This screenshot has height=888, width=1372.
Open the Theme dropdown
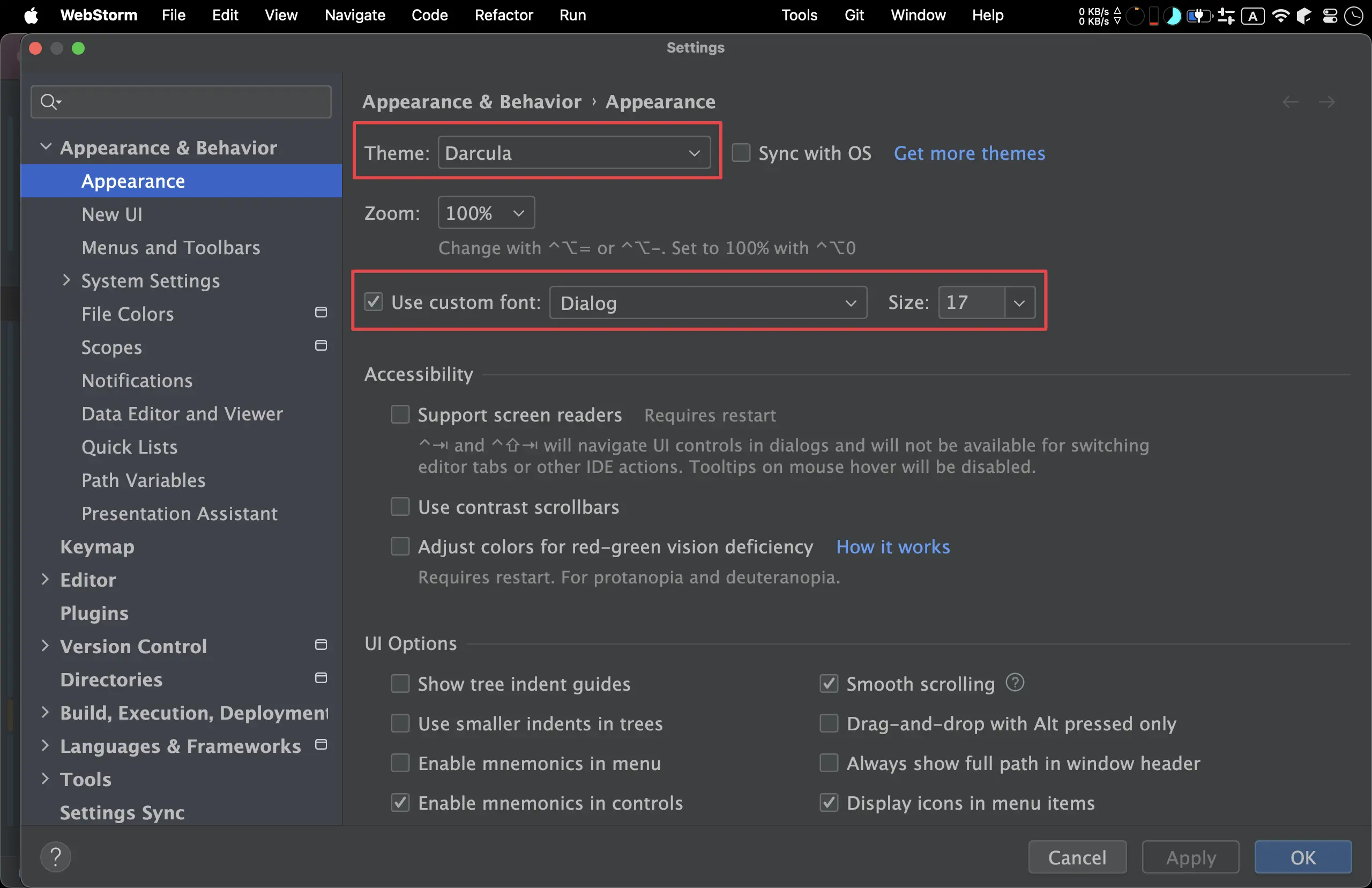(x=574, y=153)
